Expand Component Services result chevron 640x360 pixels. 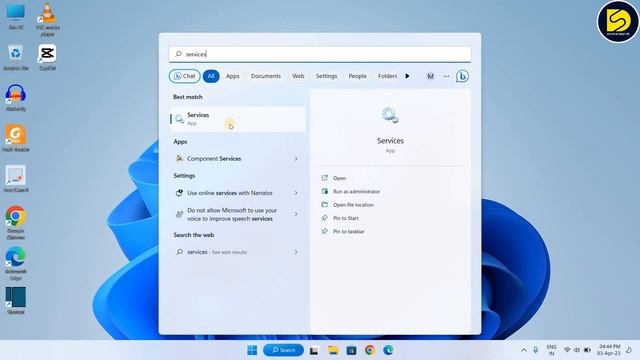tap(296, 159)
